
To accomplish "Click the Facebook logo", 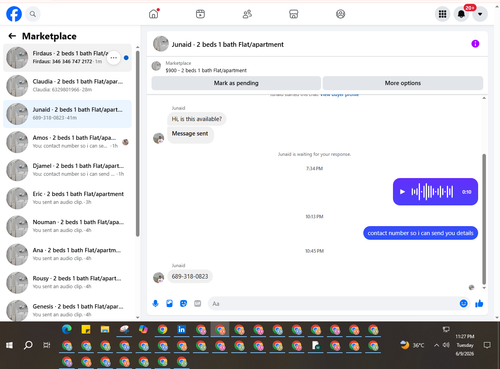I will 14,14.
